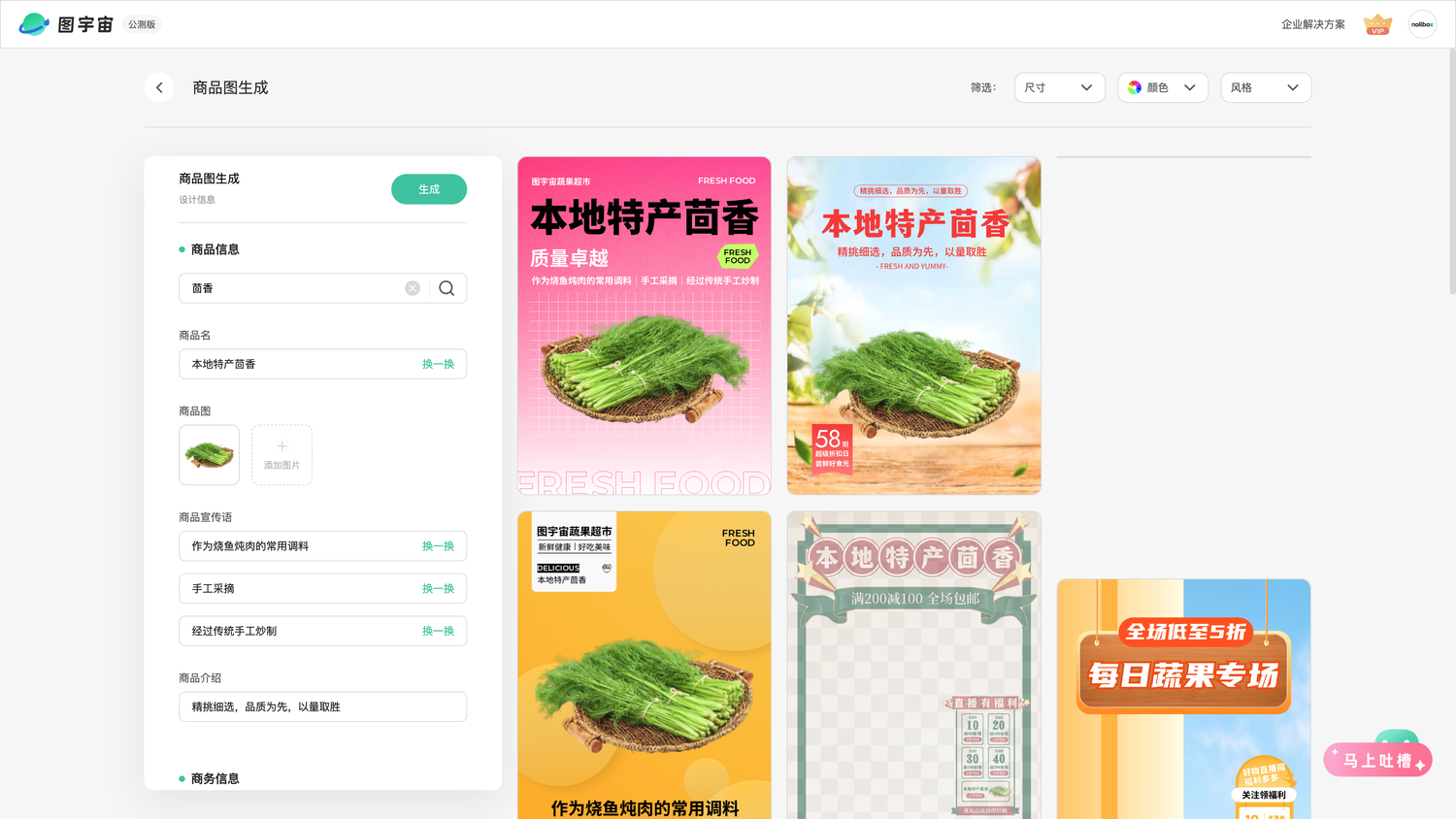Click the page vertical scrollbar

[1451, 171]
